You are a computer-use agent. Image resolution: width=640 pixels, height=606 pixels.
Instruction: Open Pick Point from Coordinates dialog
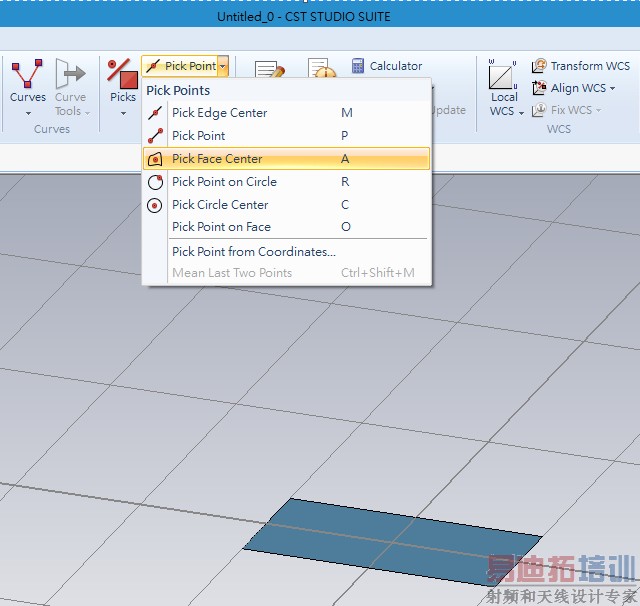287,251
